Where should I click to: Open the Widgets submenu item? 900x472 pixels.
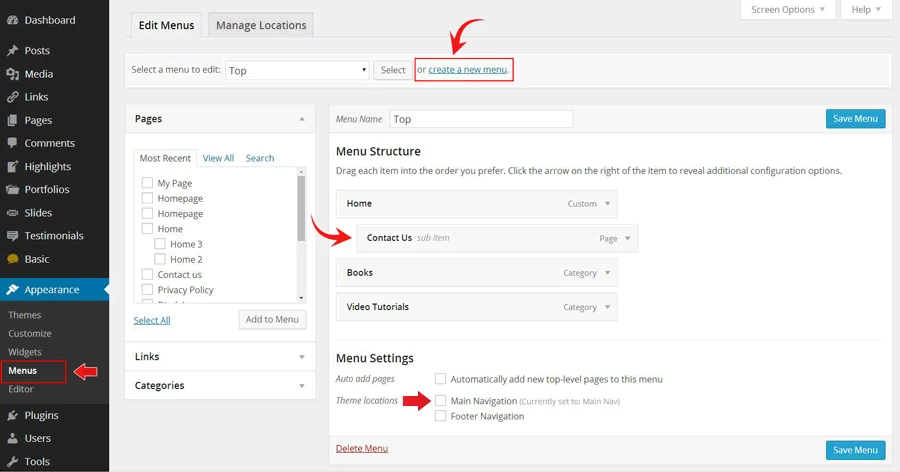(x=25, y=351)
